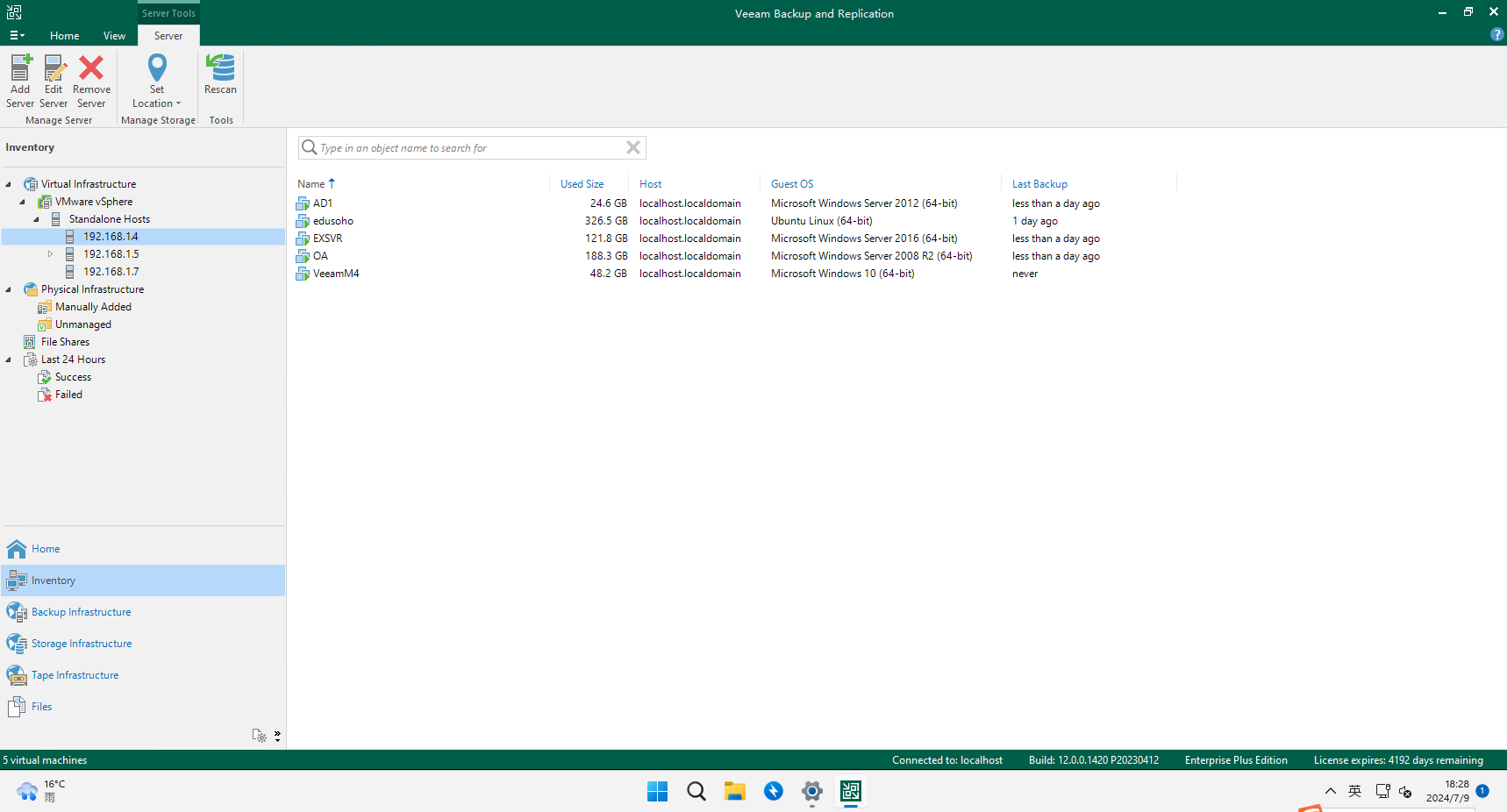Click the navigation pane configure buttons icon
This screenshot has height=812, width=1507.
point(259,736)
